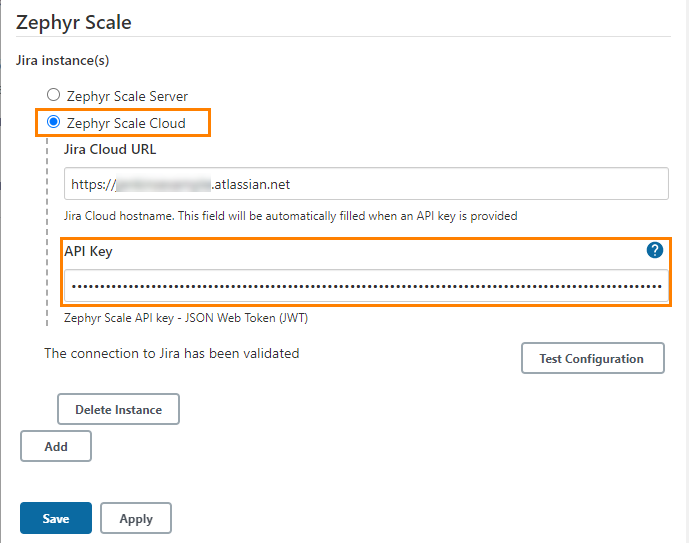The height and width of the screenshot is (543, 689).
Task: Click the Jira Cloud URL field label
Action: [110, 150]
